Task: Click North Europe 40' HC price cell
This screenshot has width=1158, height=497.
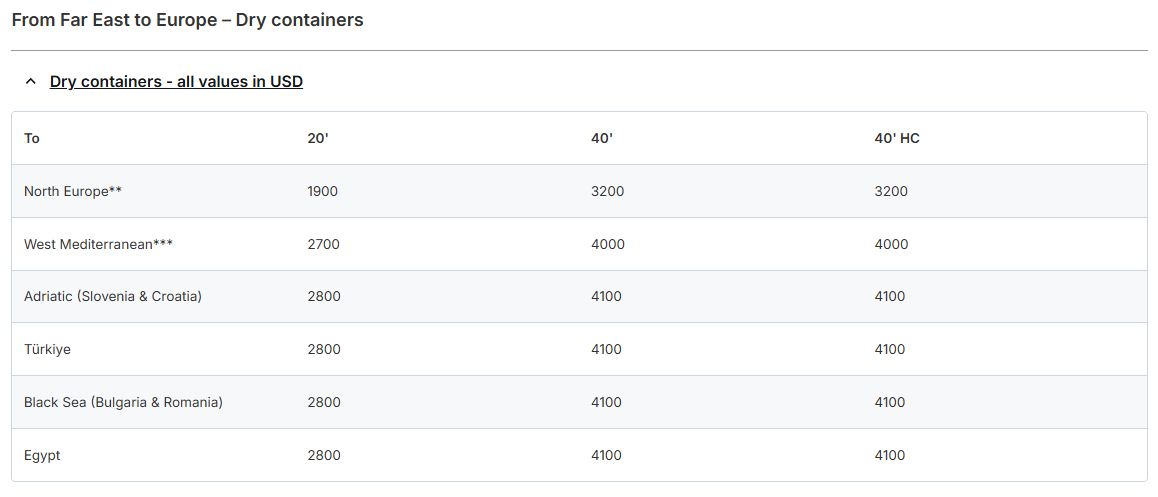Action: coord(891,191)
